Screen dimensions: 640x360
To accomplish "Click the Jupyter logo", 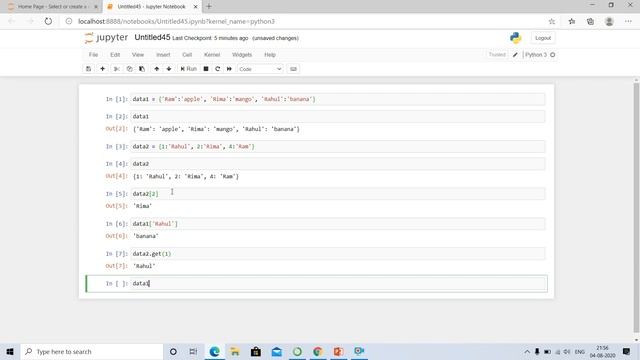I will (x=106, y=38).
